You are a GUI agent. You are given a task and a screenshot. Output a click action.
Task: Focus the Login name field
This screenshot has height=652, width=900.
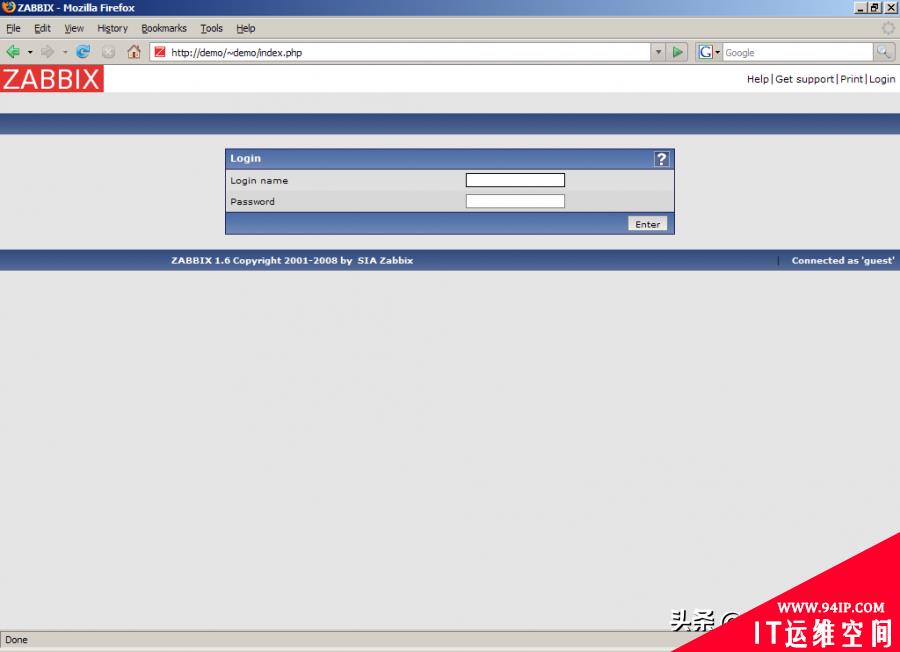[515, 180]
